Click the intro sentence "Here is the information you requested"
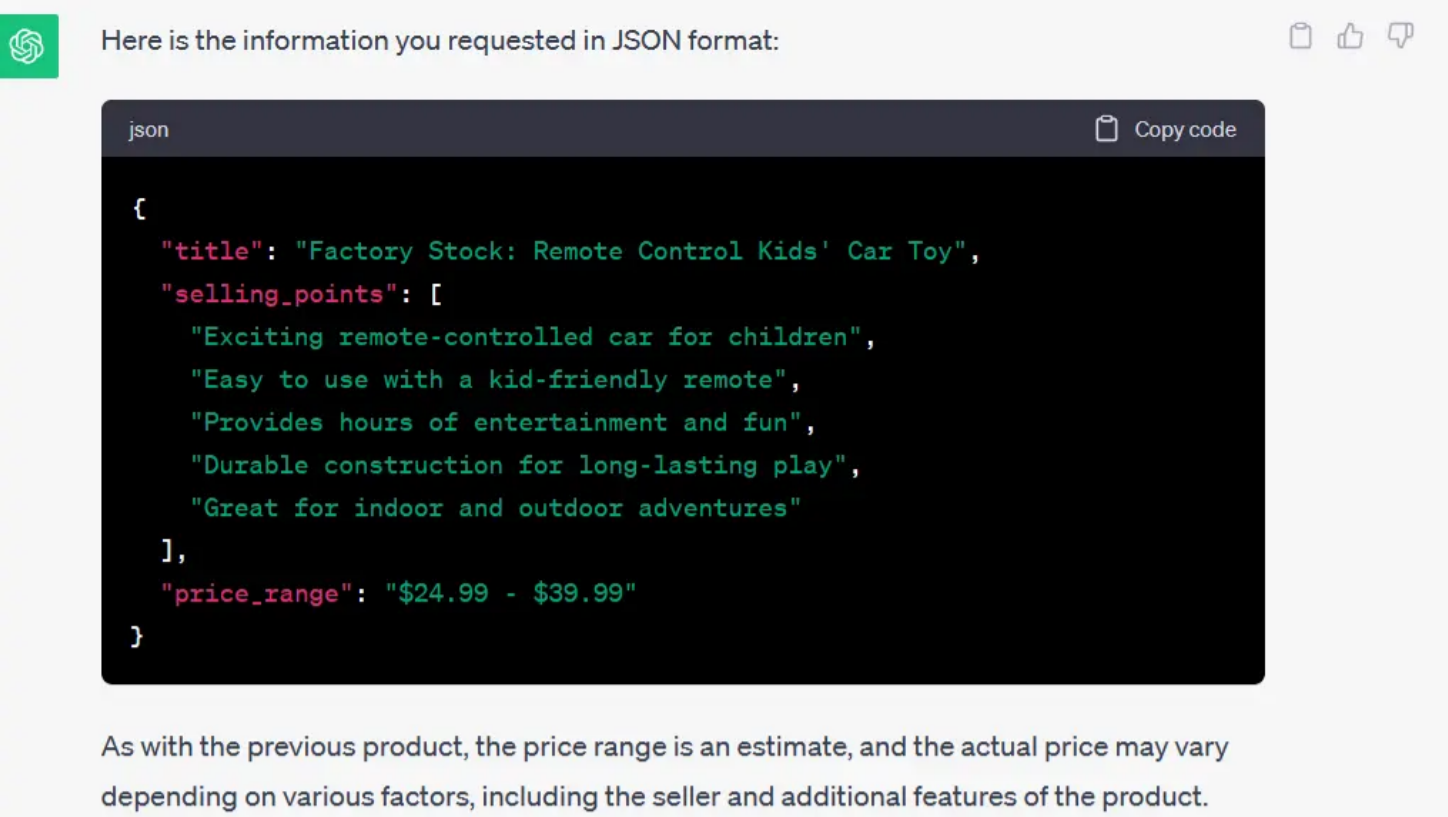Viewport: 1448px width, 817px height. pyautogui.click(x=439, y=41)
